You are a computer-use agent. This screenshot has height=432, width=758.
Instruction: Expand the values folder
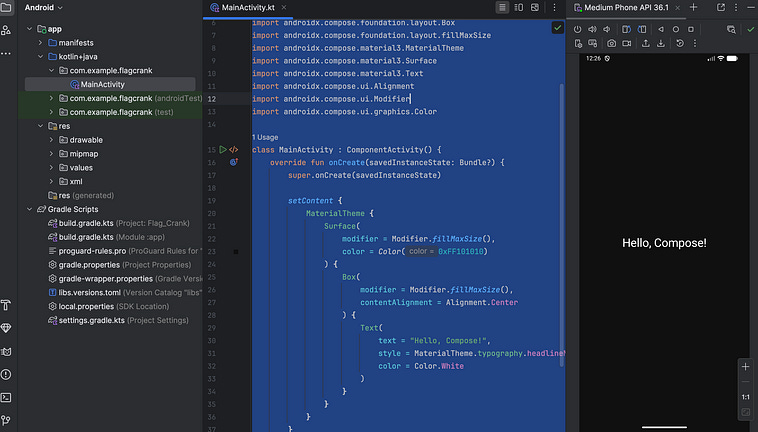[x=51, y=168]
